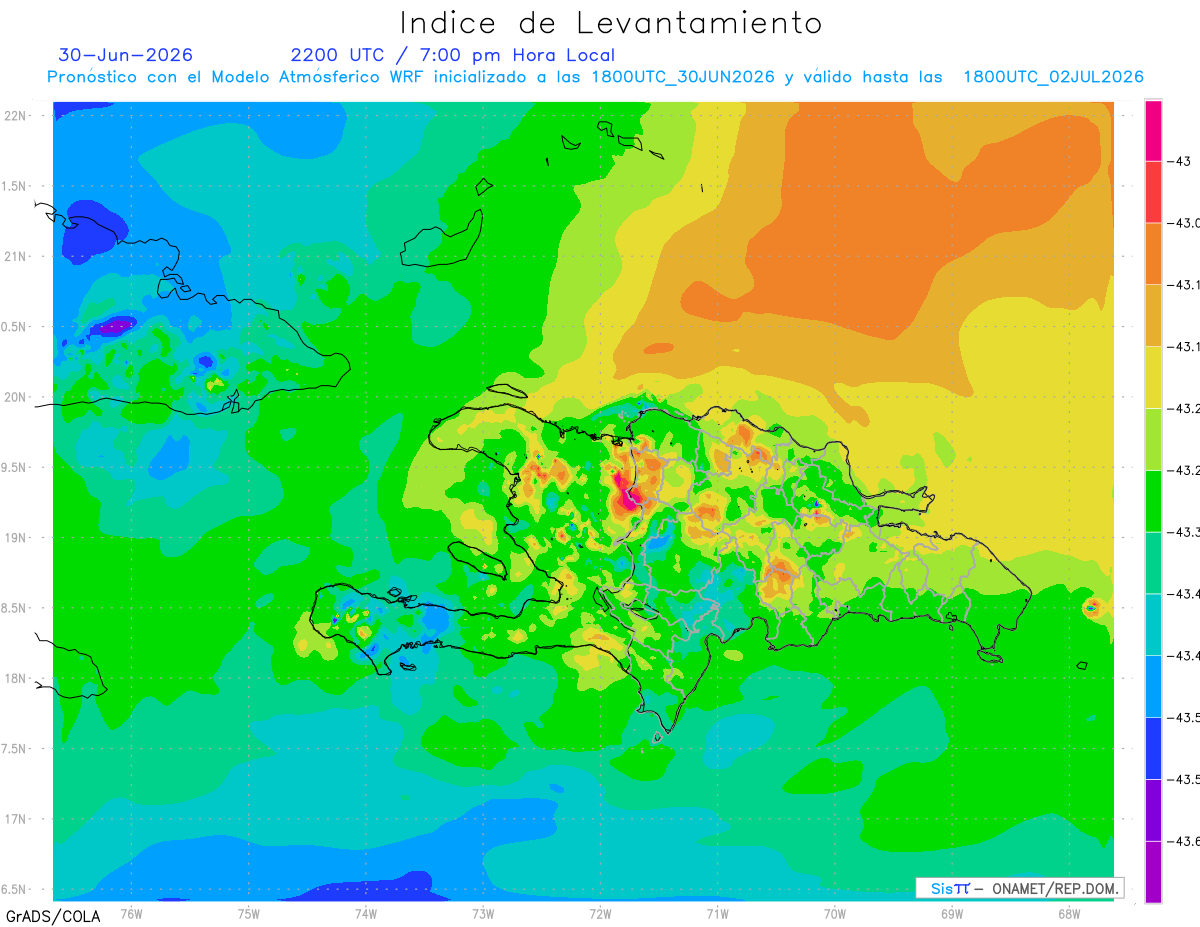Image resolution: width=1200 pixels, height=927 pixels.
Task: Click the '-43.6' legend value
Action: [1185, 841]
